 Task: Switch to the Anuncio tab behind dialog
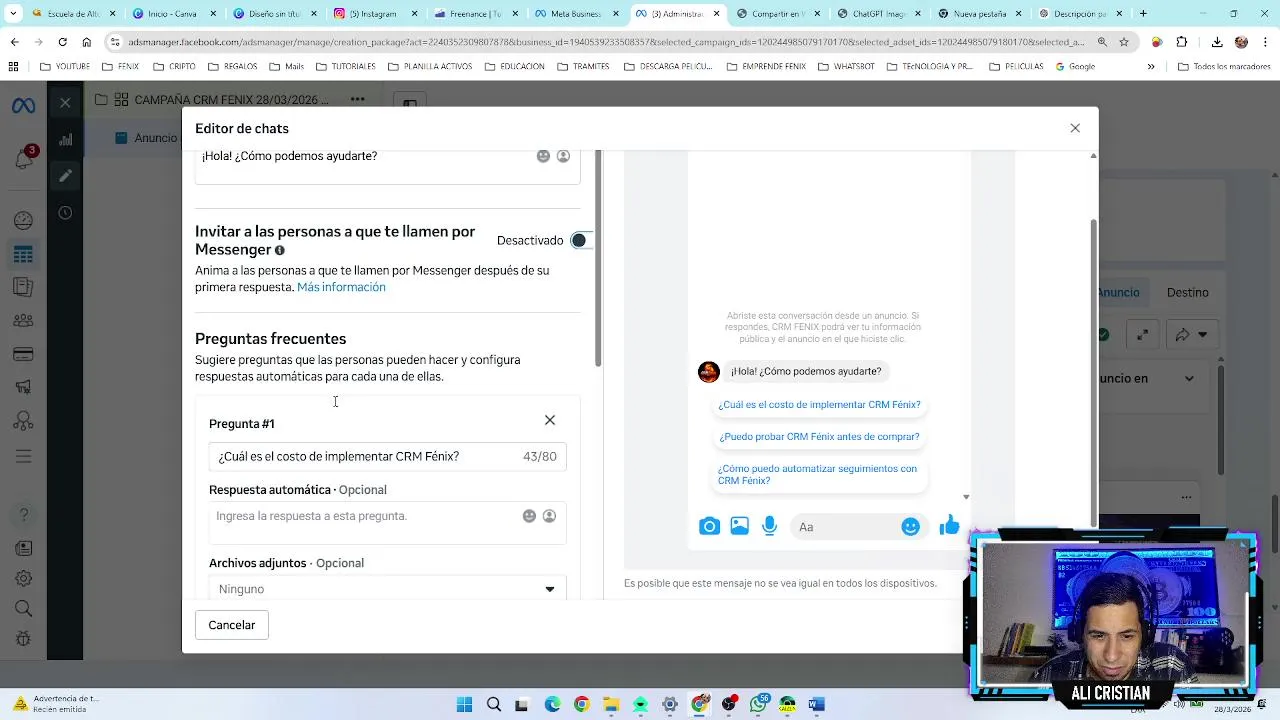point(1118,293)
